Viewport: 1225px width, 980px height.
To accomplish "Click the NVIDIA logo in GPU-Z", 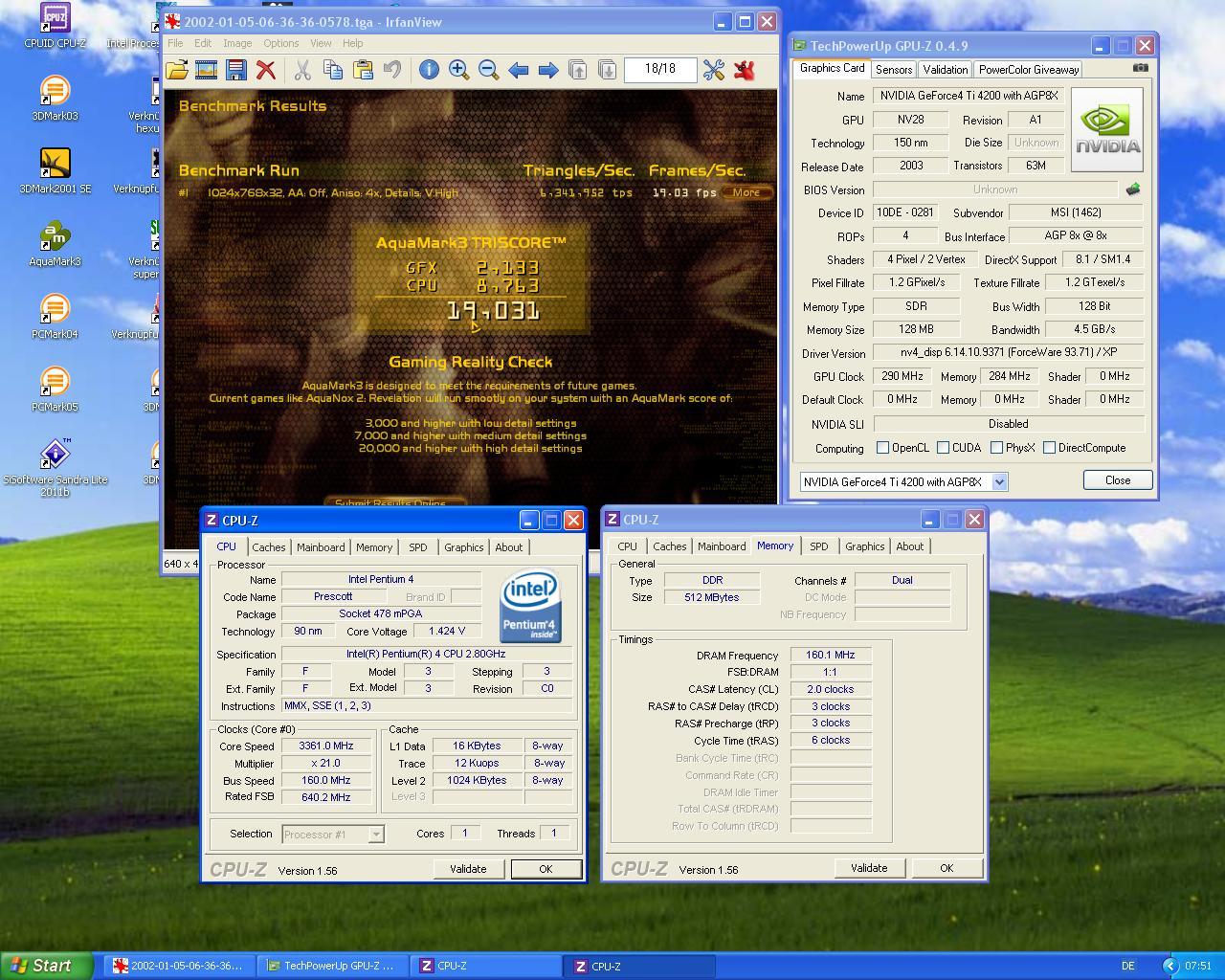I will [x=1107, y=129].
